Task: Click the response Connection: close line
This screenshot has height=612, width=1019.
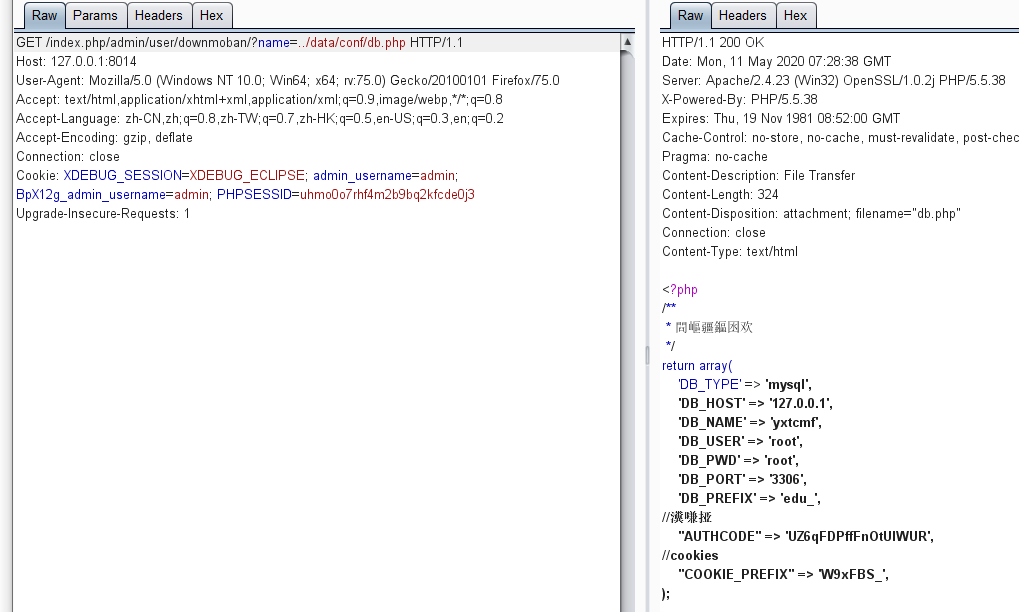Action: 714,233
